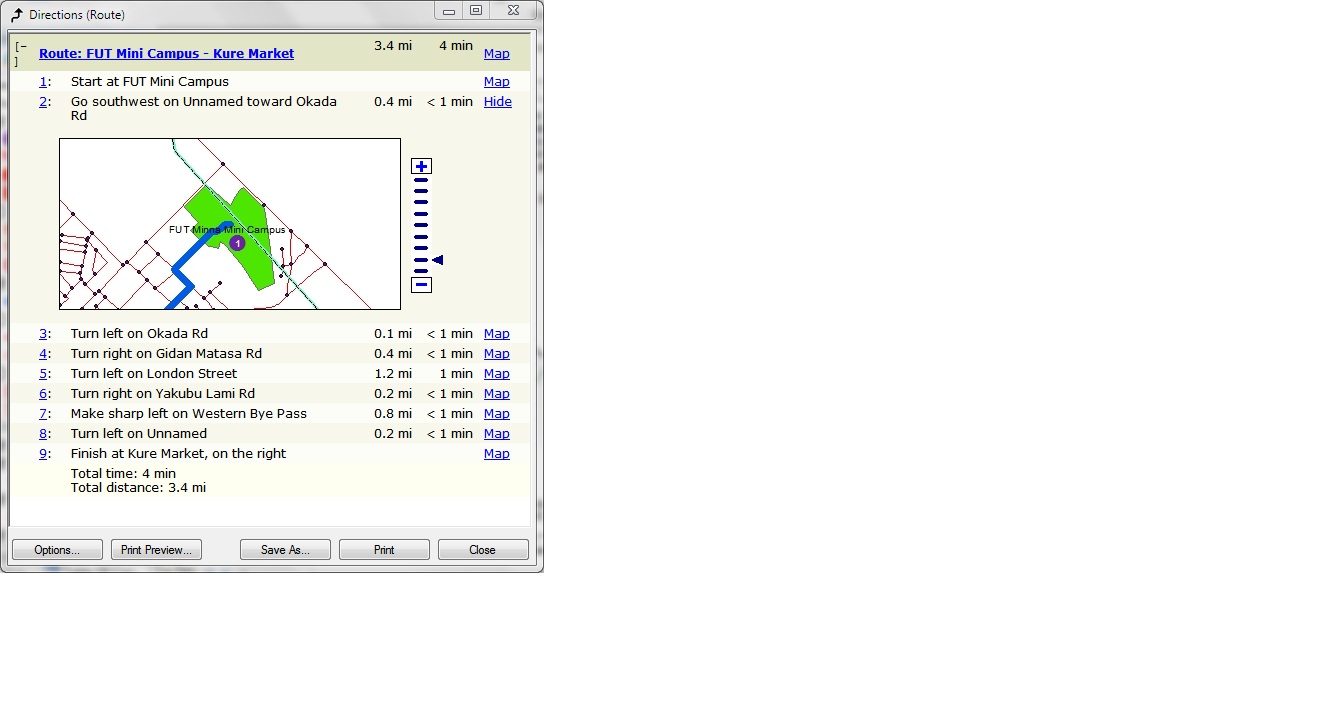Click the Save As button
This screenshot has width=1336, height=720.
click(x=285, y=550)
